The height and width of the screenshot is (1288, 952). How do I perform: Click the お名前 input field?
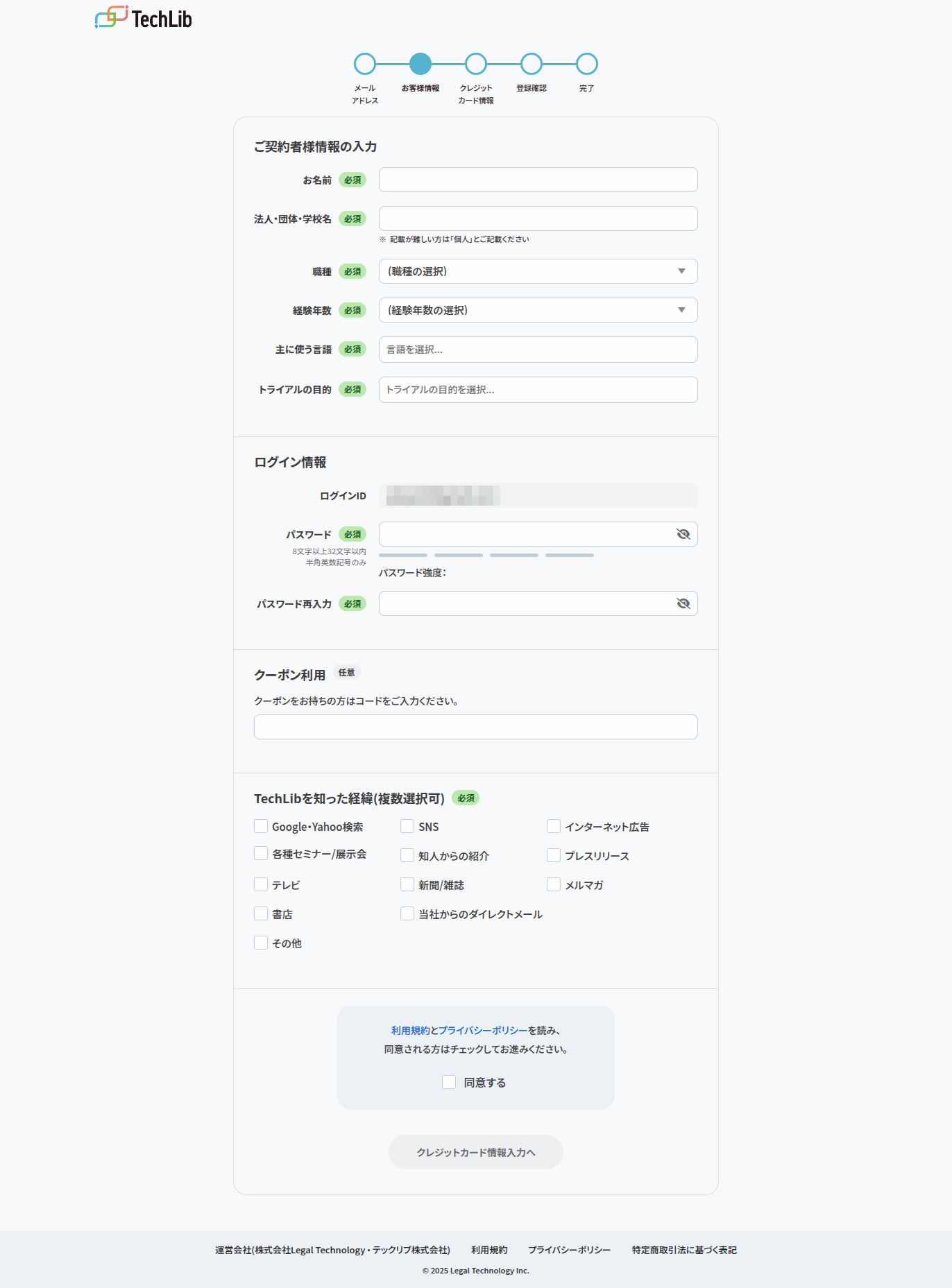[x=538, y=180]
